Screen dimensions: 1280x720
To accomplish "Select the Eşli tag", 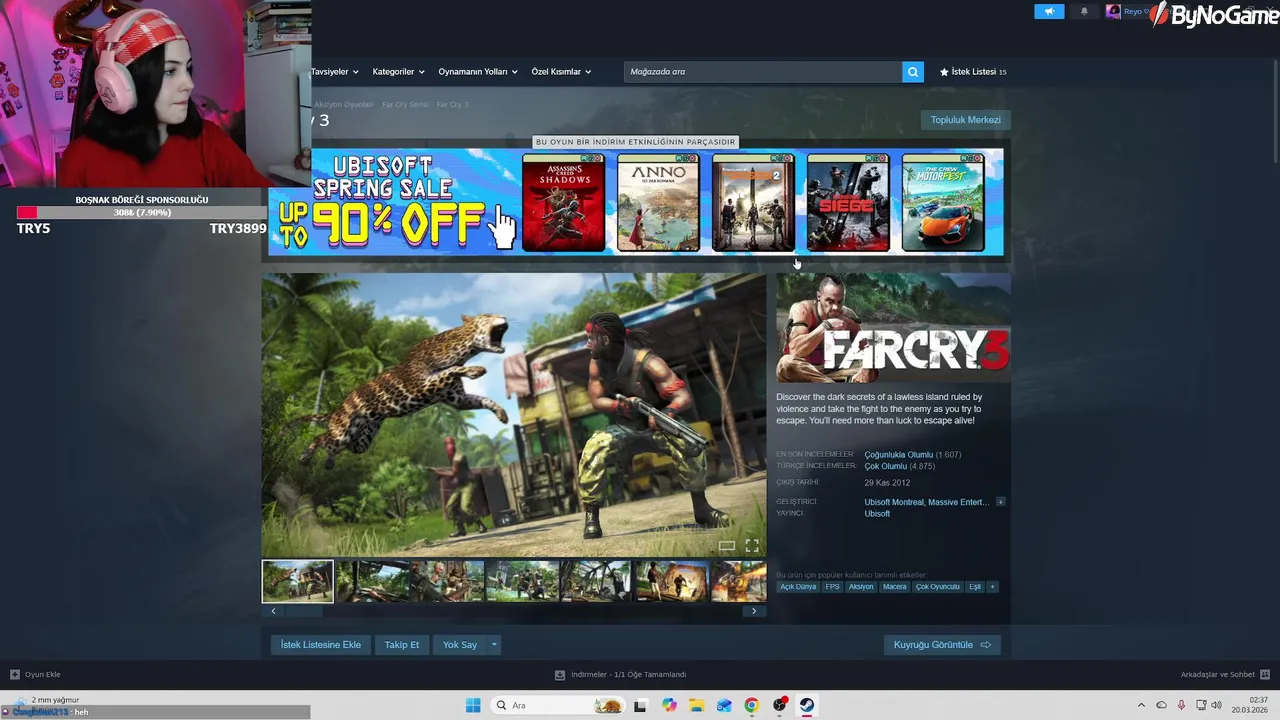I will click(975, 587).
